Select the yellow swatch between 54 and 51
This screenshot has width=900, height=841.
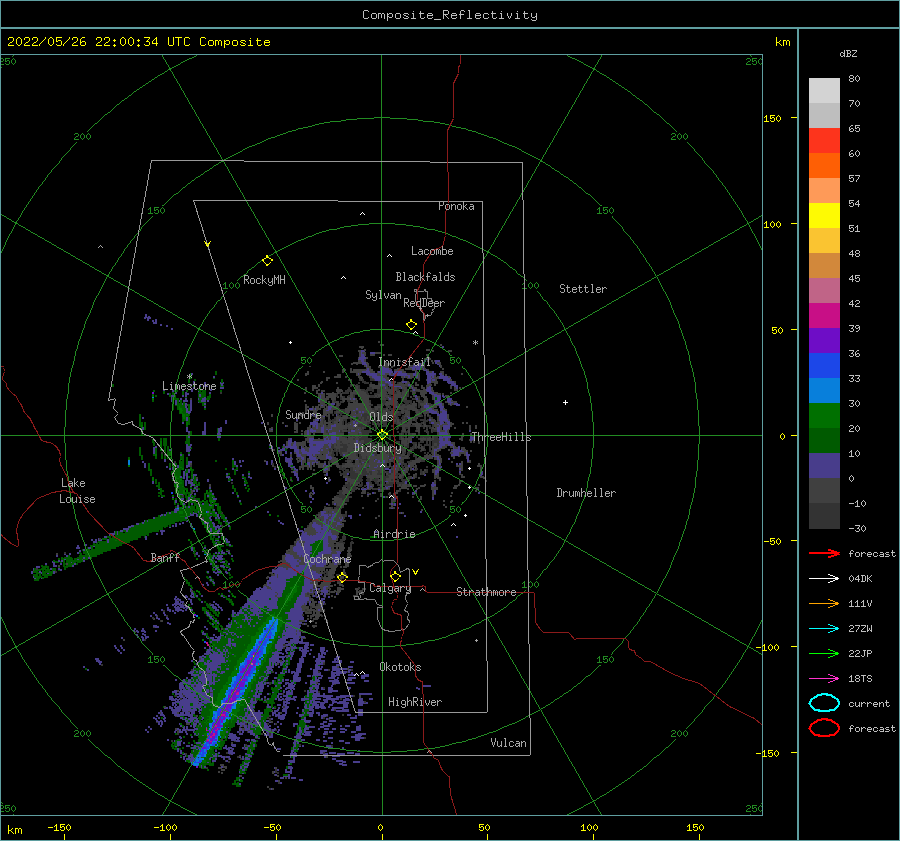[824, 215]
